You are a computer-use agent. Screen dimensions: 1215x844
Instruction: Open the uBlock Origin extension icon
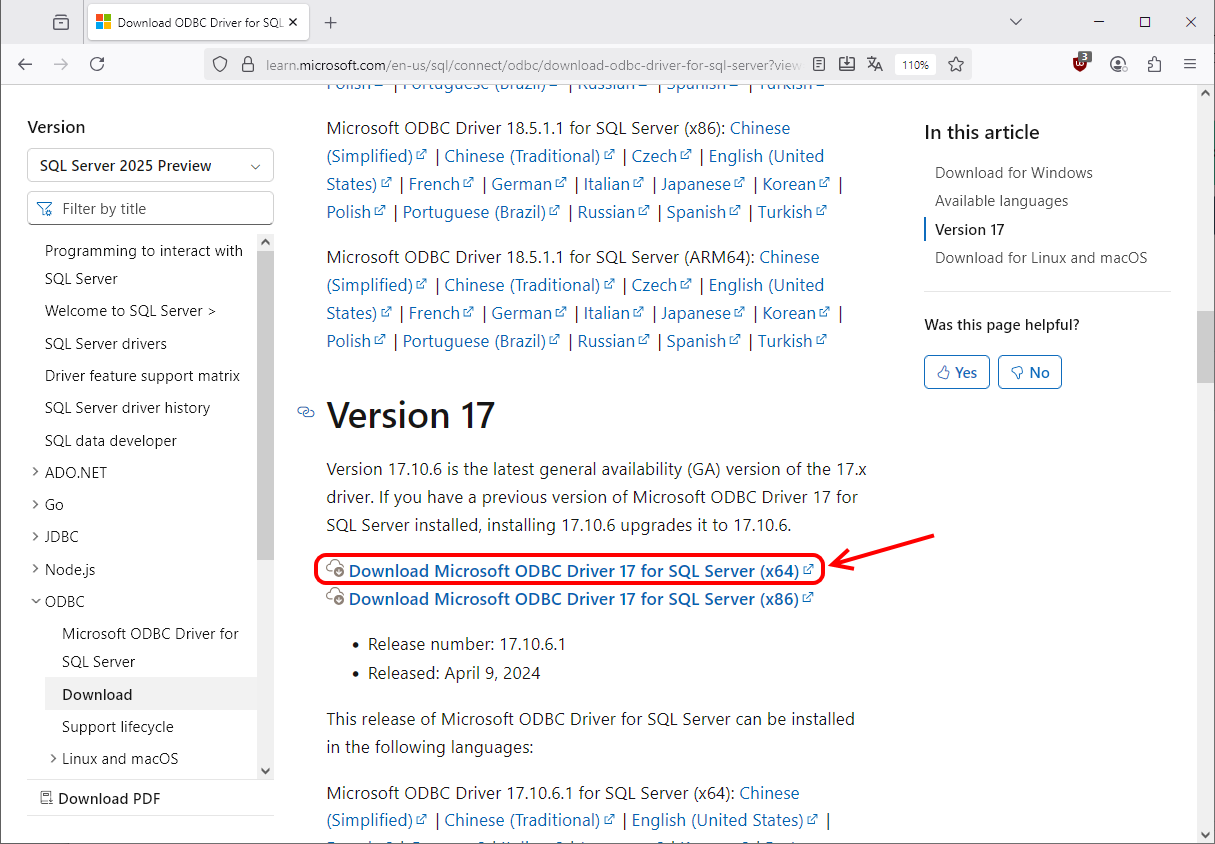[x=1080, y=64]
